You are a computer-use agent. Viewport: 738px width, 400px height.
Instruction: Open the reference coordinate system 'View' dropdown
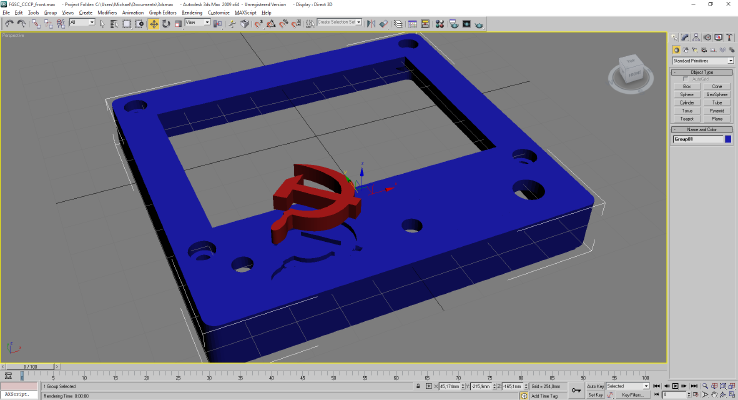click(x=197, y=22)
